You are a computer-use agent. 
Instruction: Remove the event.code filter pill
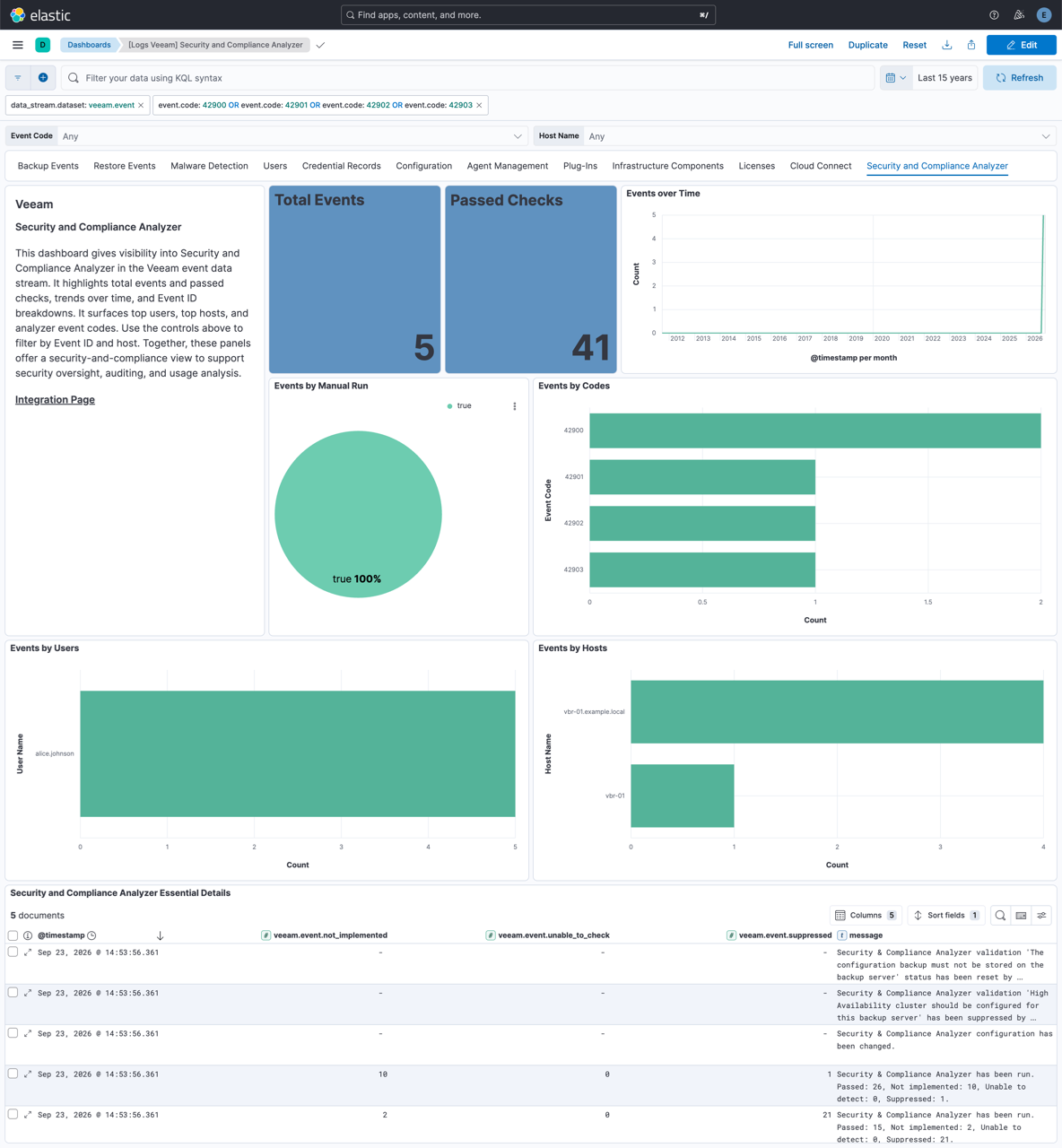(479, 106)
